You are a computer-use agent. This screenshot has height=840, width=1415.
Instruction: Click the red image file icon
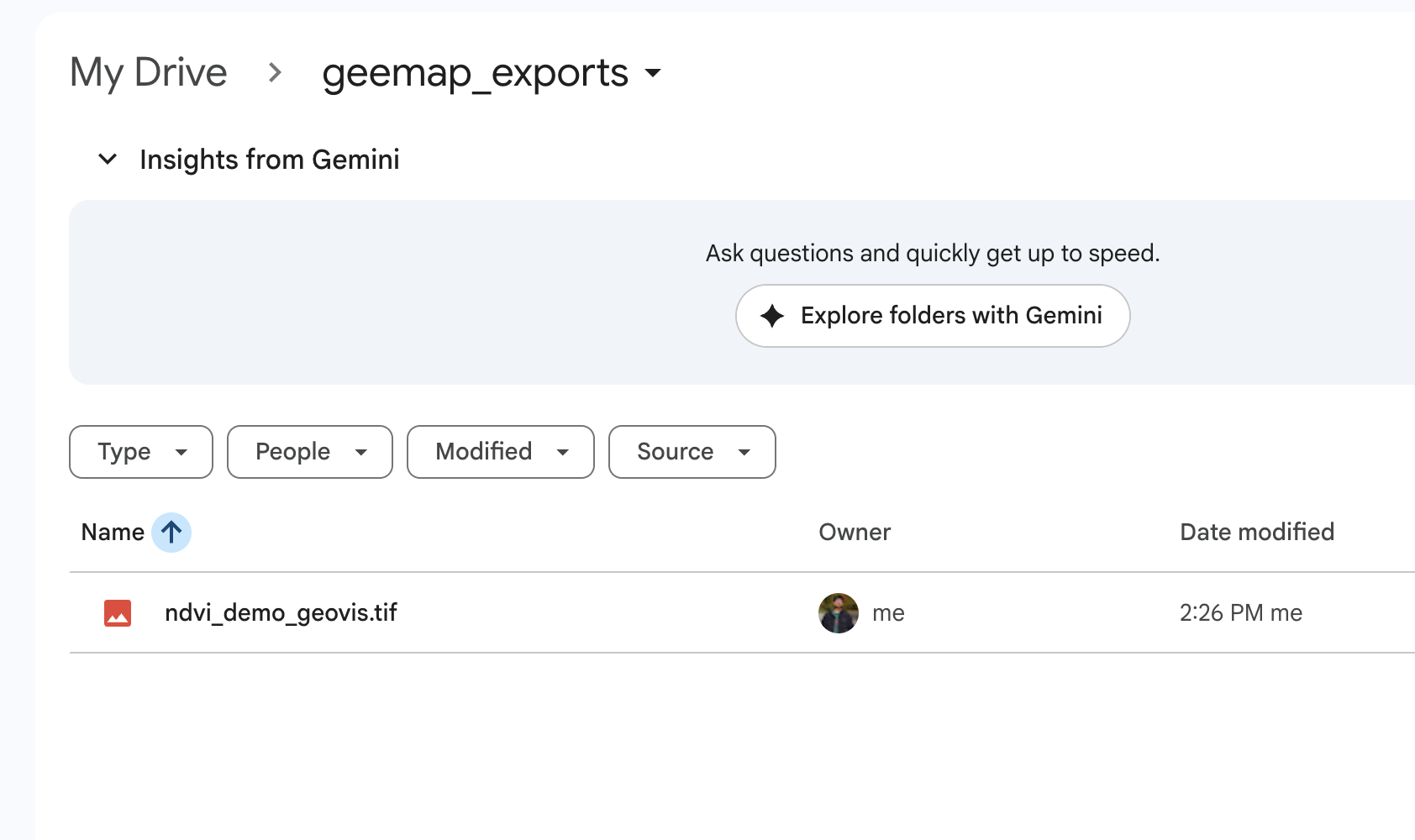tap(118, 613)
